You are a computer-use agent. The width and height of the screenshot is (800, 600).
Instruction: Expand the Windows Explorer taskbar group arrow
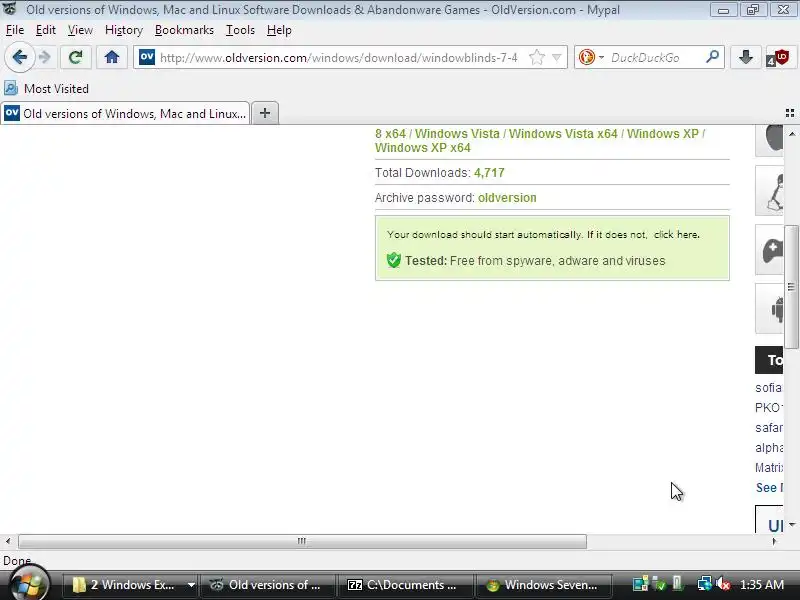(x=191, y=585)
